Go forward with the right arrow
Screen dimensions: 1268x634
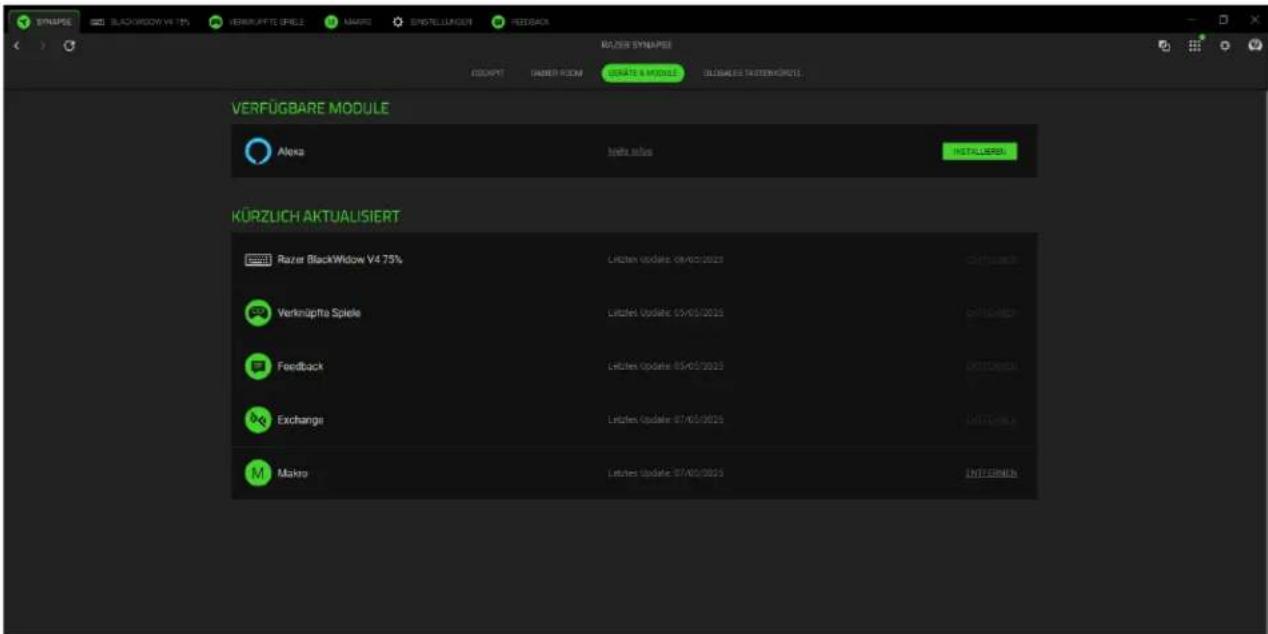click(x=43, y=47)
